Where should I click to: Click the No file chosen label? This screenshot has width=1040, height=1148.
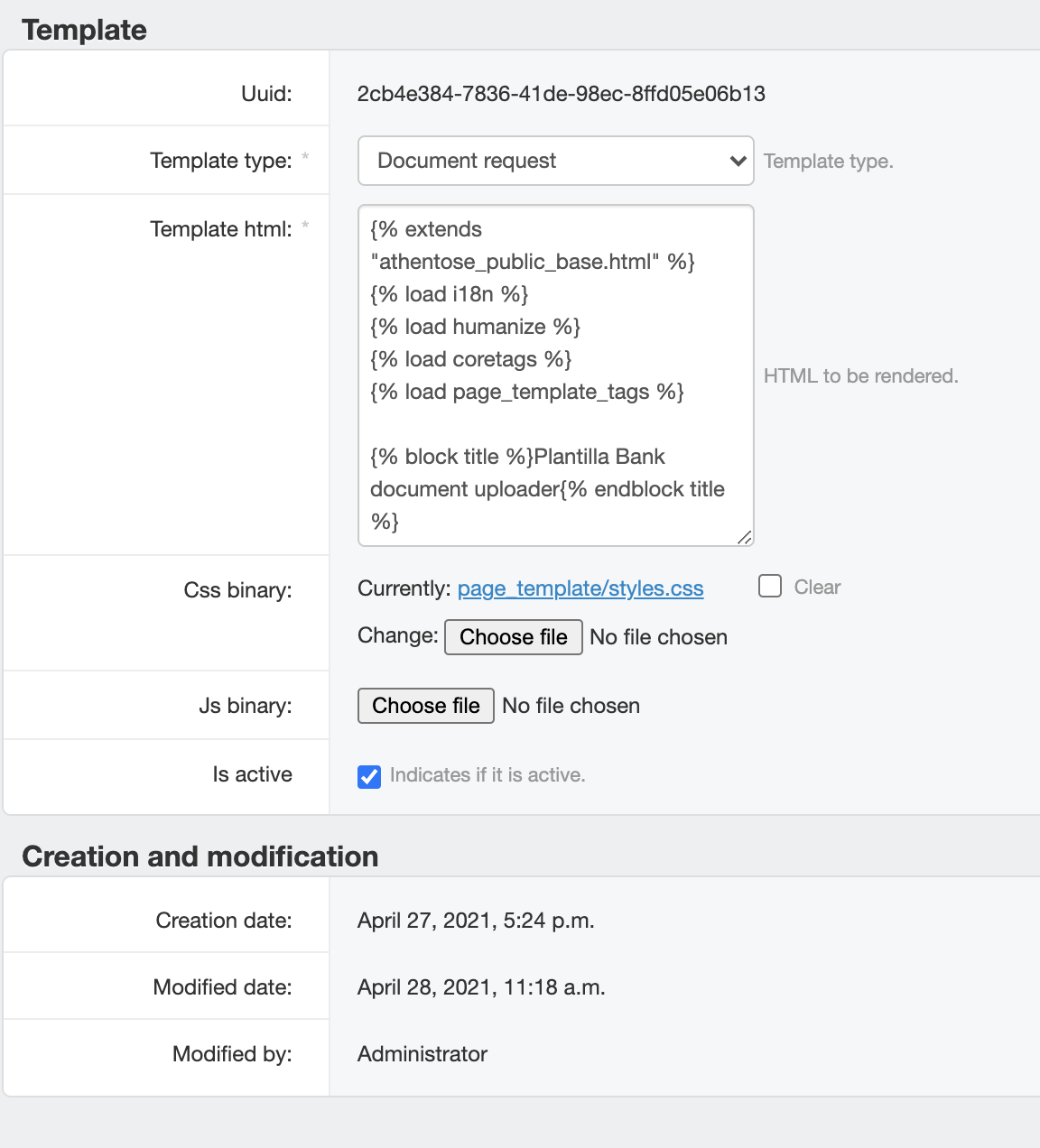[571, 706]
